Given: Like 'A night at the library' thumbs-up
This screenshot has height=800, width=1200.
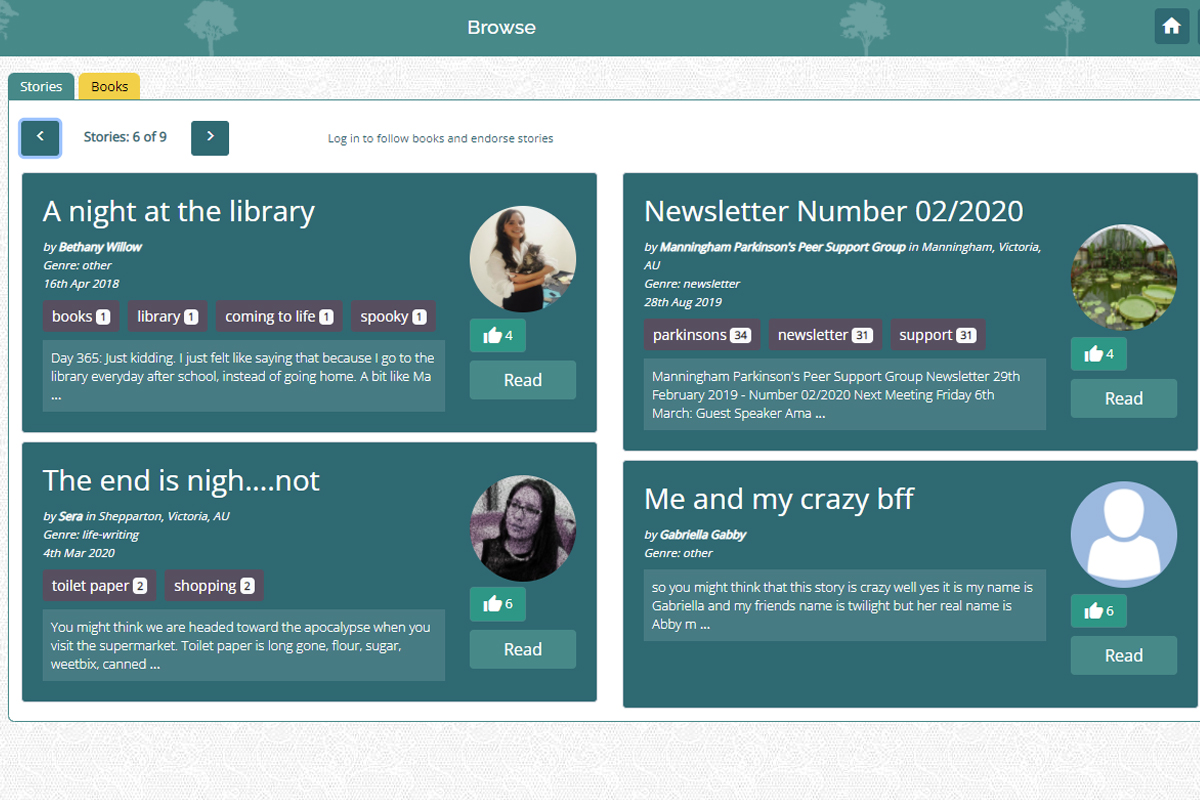Looking at the screenshot, I should click(x=497, y=336).
